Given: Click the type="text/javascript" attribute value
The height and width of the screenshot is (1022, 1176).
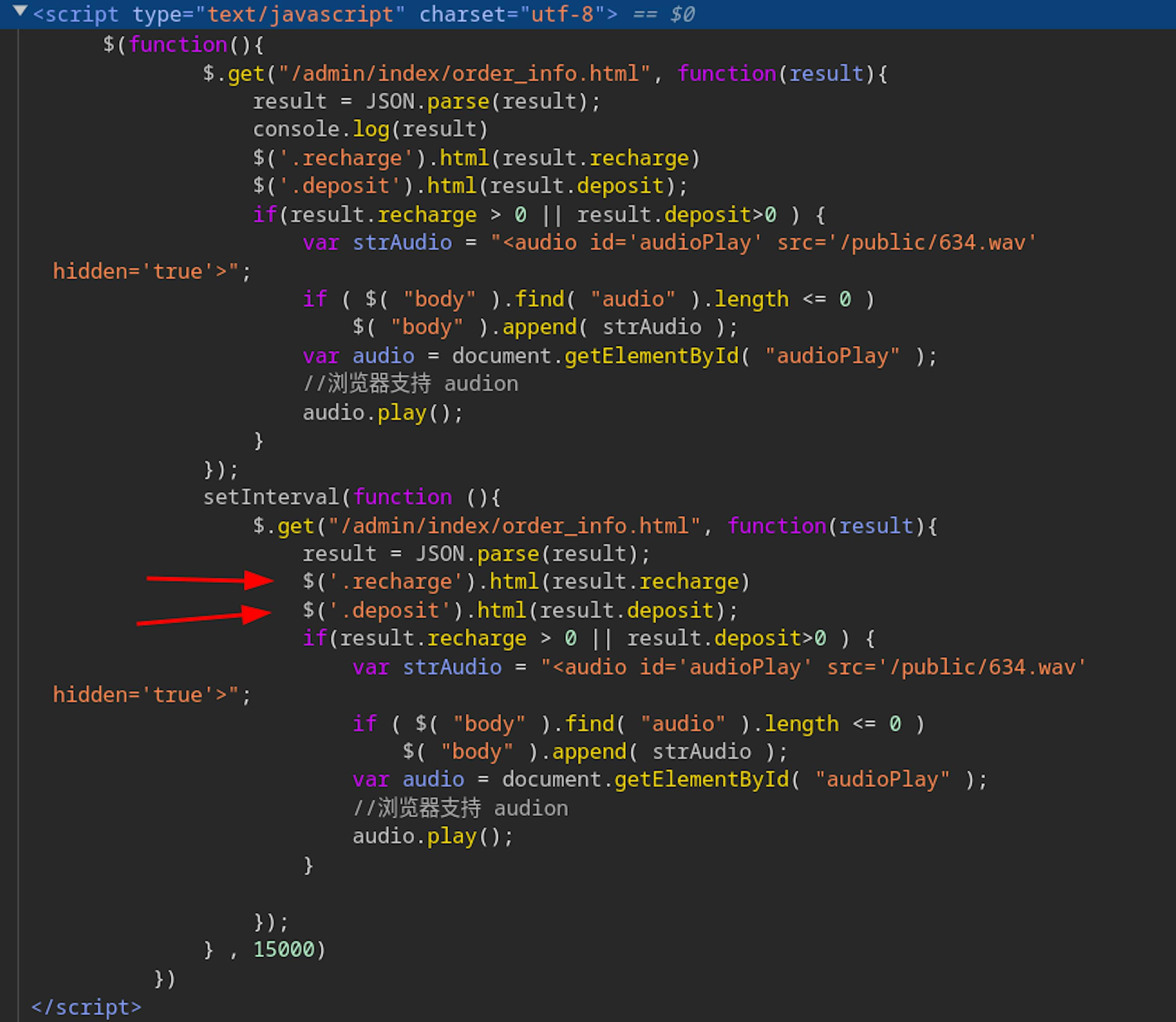Looking at the screenshot, I should [300, 14].
